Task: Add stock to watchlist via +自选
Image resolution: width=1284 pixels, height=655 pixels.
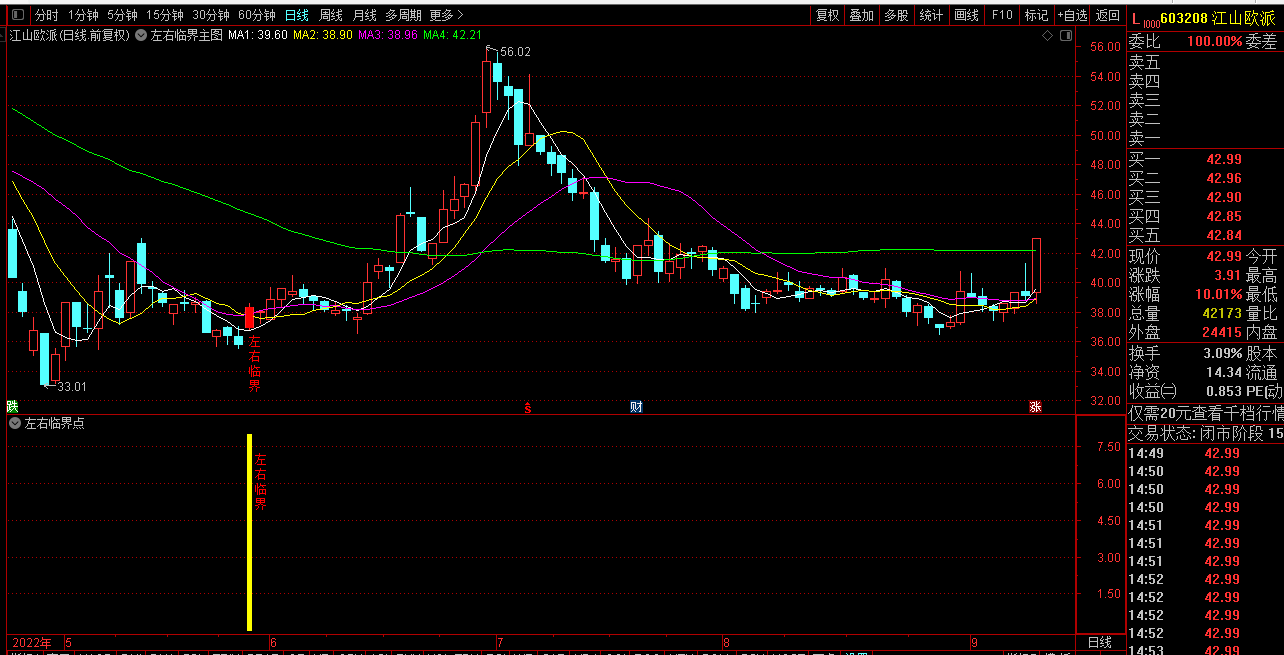Action: tap(1072, 15)
